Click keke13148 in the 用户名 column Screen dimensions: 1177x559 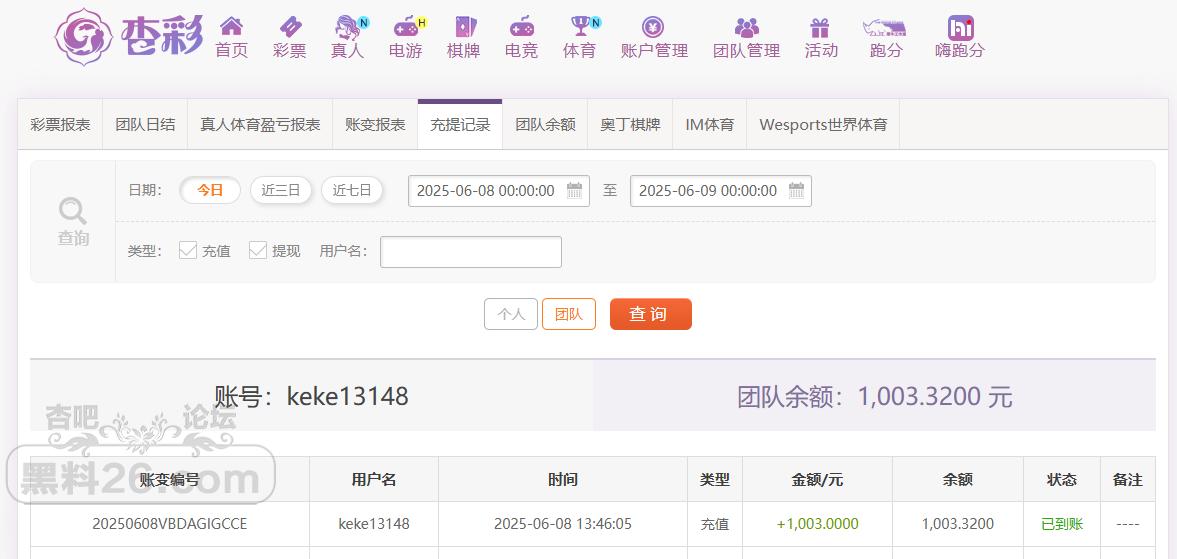(x=374, y=524)
